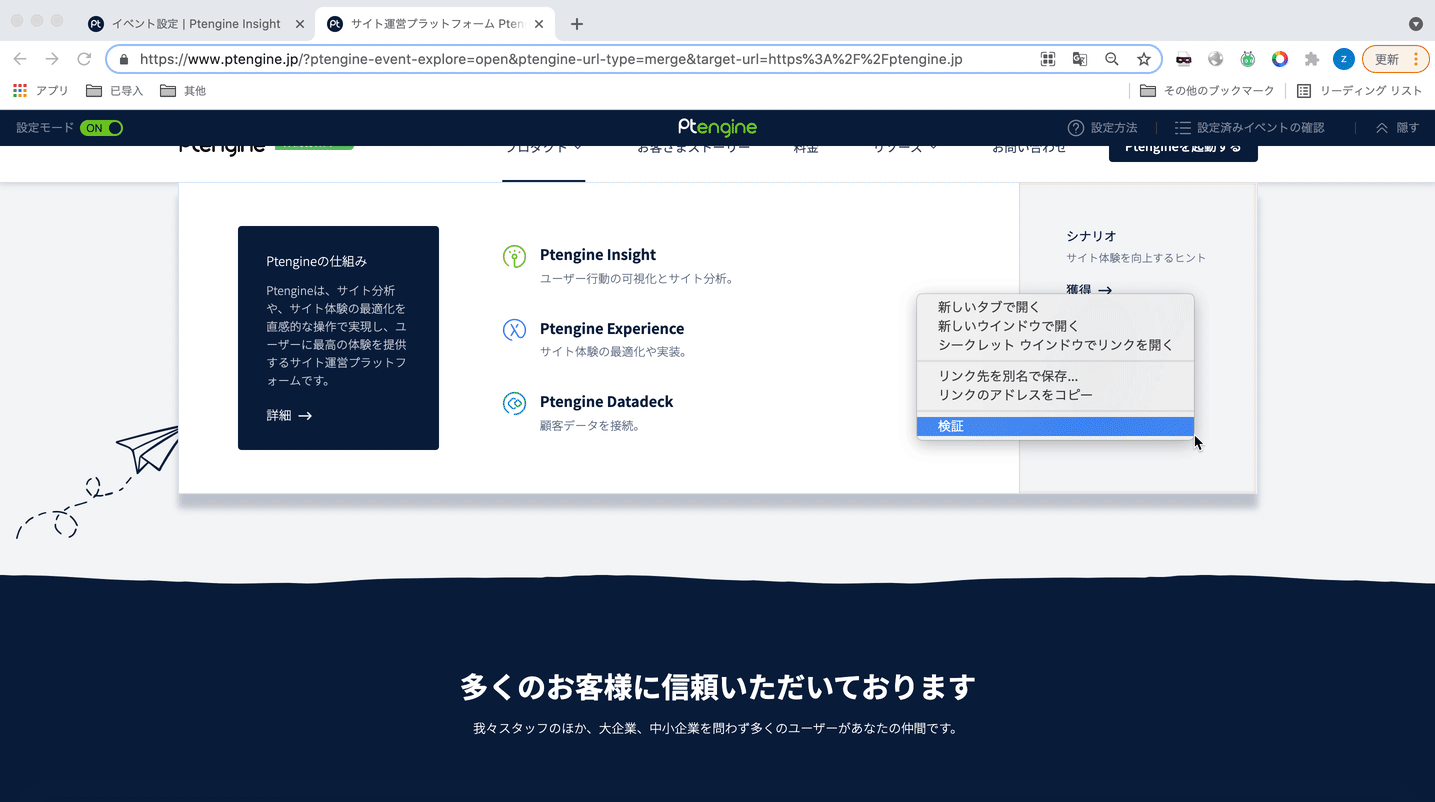Click the Google Translate icon in address bar
Screen dimensions: 1435x802
pos(1080,59)
